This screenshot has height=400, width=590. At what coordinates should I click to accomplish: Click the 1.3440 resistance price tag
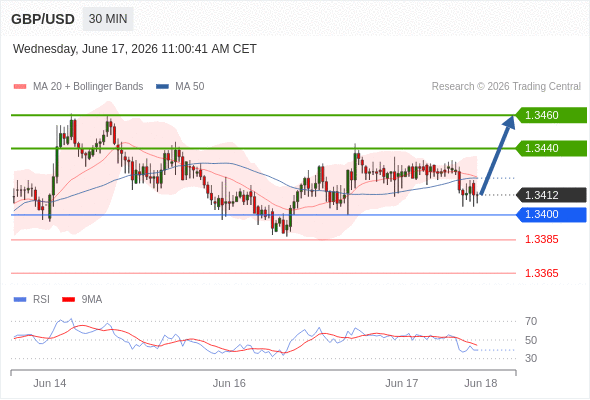tap(551, 148)
